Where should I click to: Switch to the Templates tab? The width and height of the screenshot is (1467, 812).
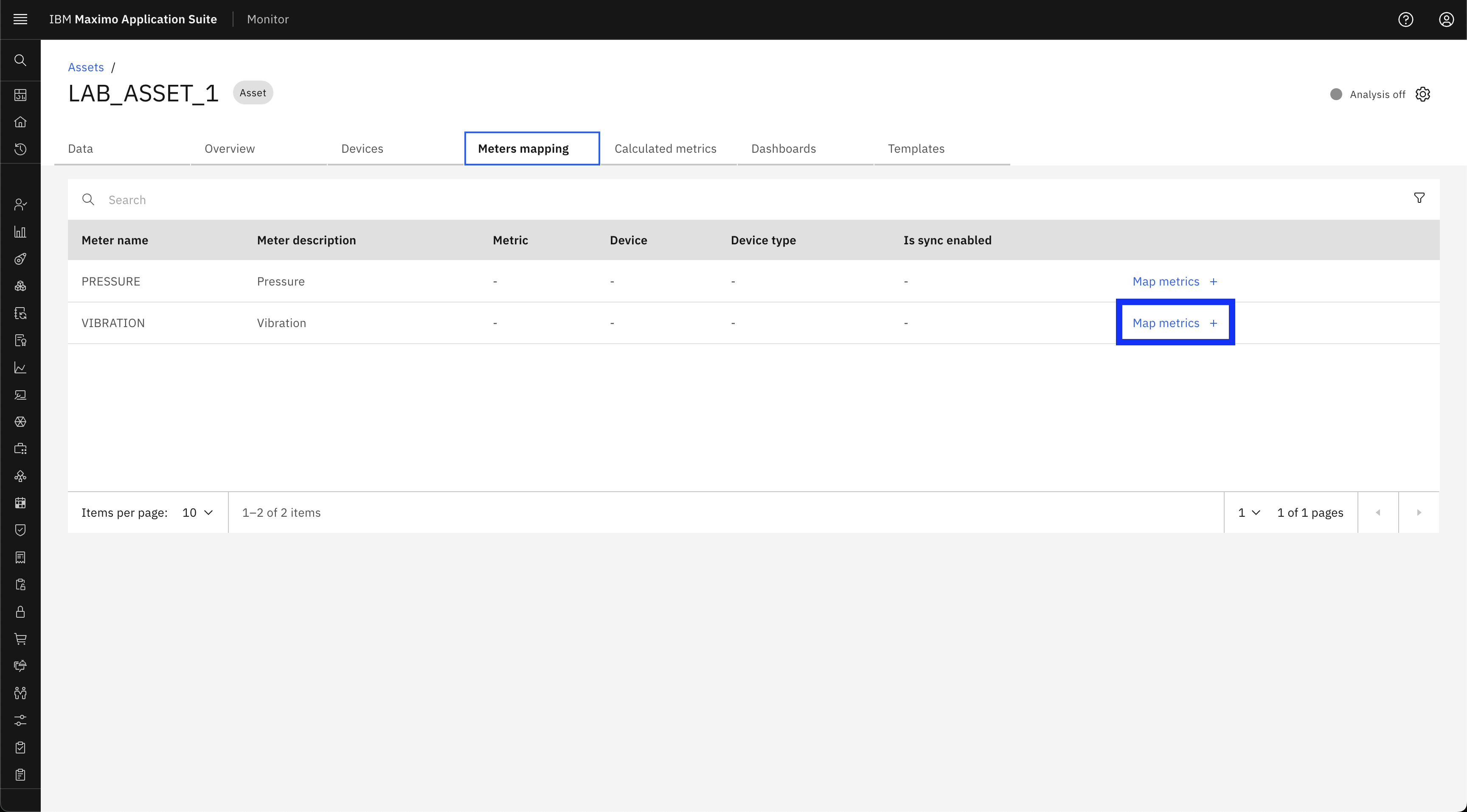[x=942, y=148]
